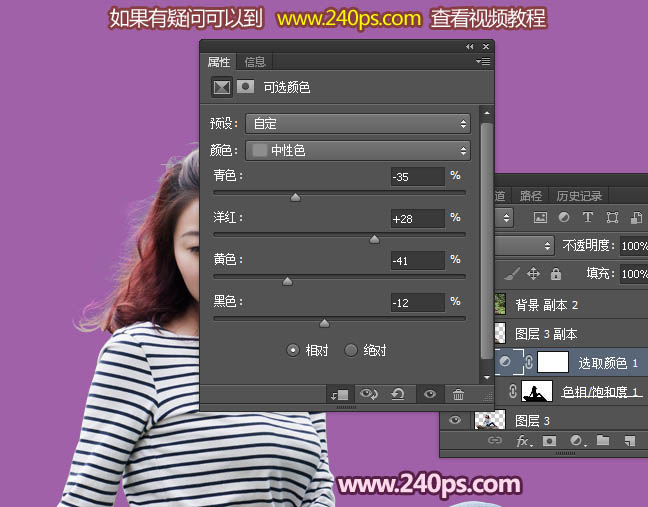
Task: Click the 洋红 slider handle
Action: [x=374, y=239]
